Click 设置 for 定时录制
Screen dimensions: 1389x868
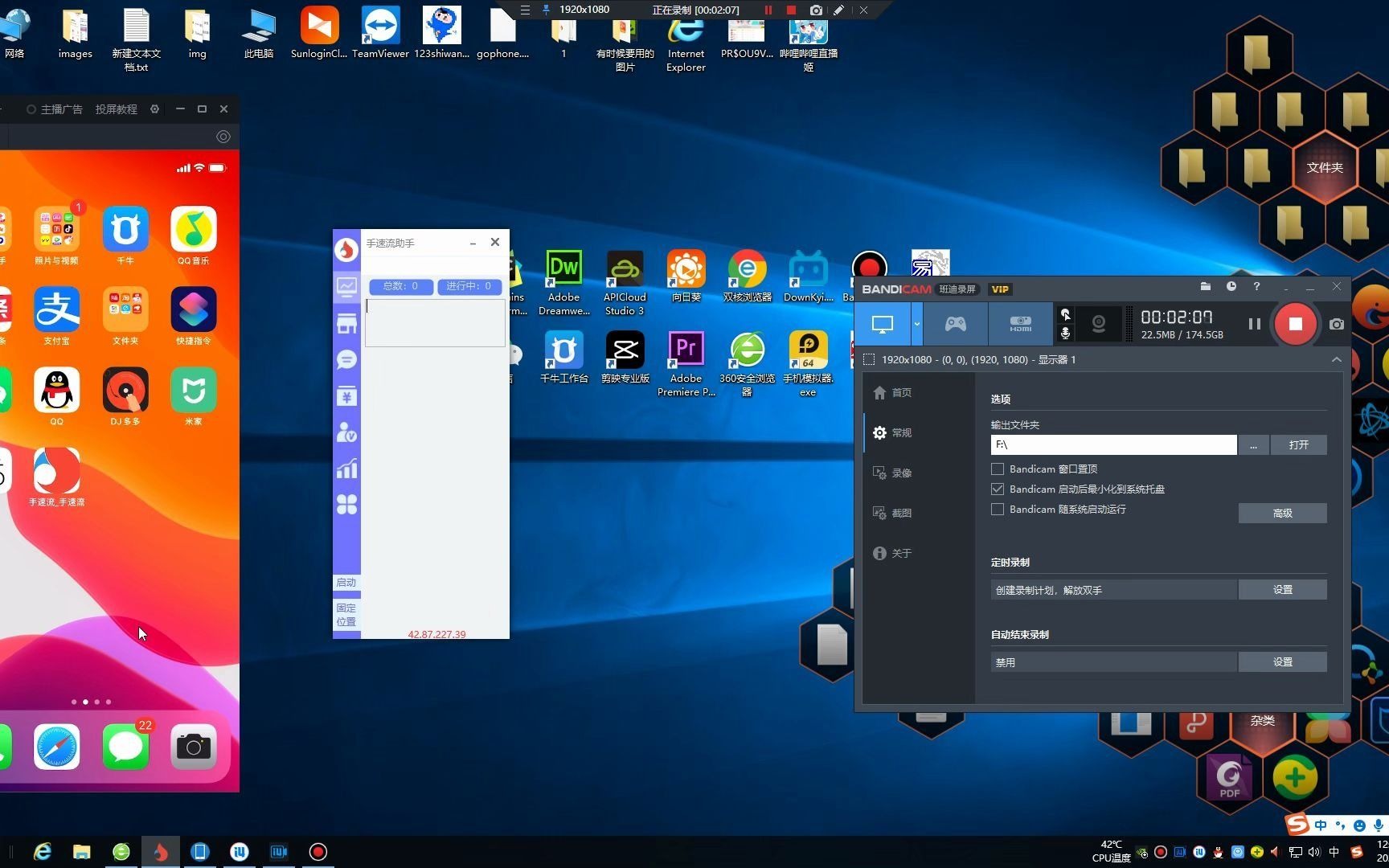pos(1282,589)
